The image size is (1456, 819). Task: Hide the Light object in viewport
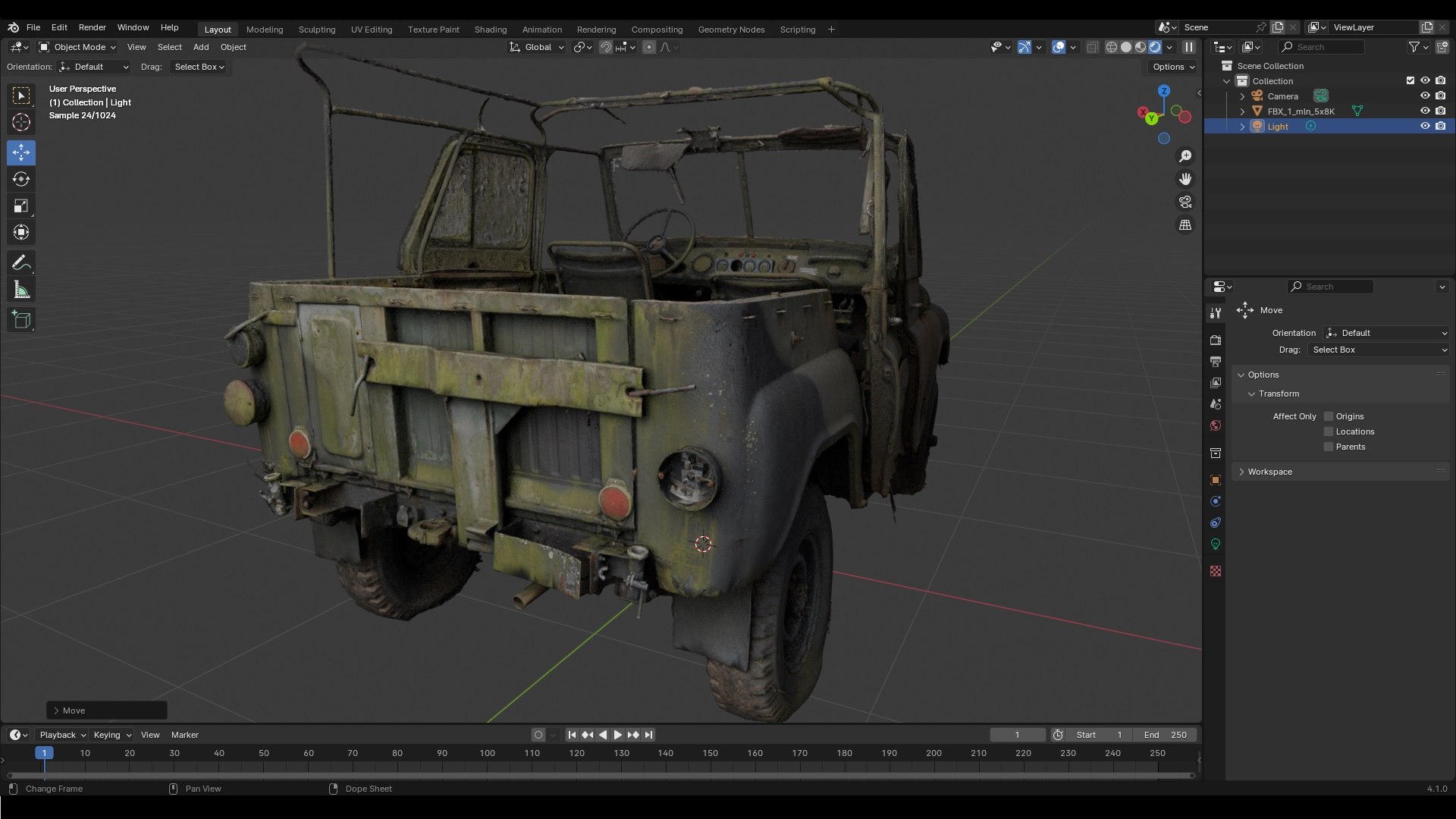1425,126
